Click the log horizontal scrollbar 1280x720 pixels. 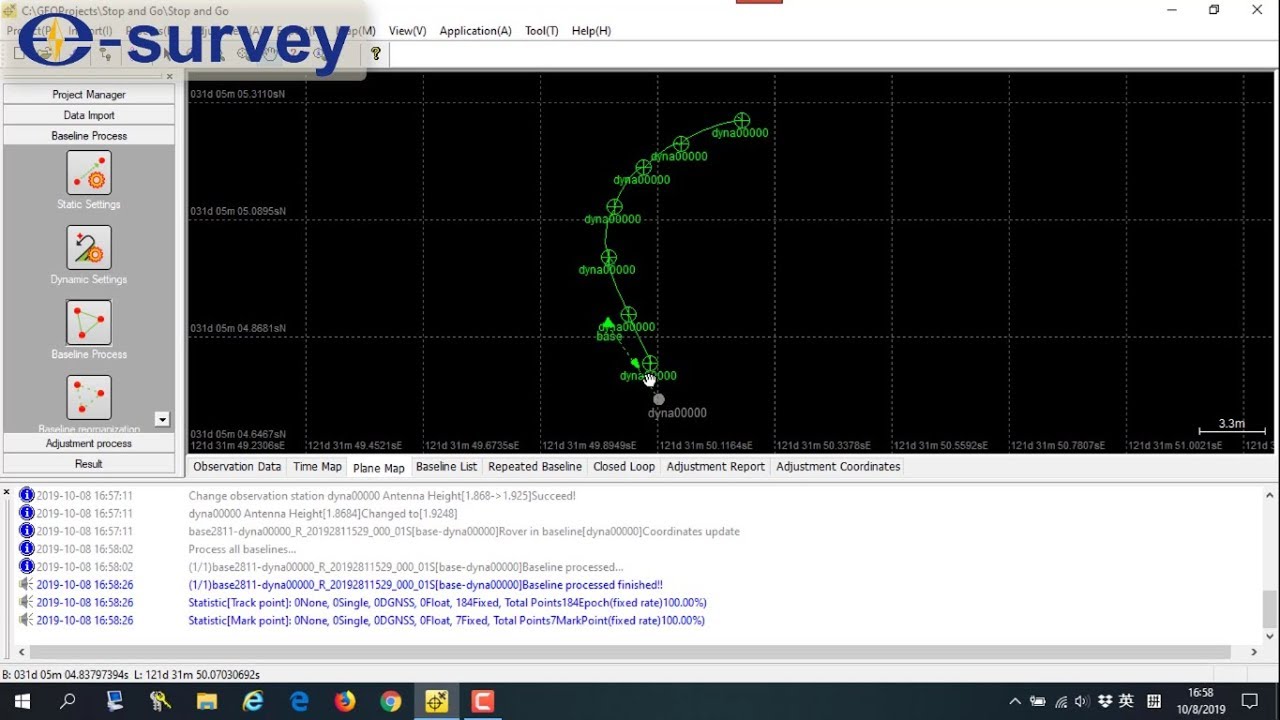(x=630, y=652)
